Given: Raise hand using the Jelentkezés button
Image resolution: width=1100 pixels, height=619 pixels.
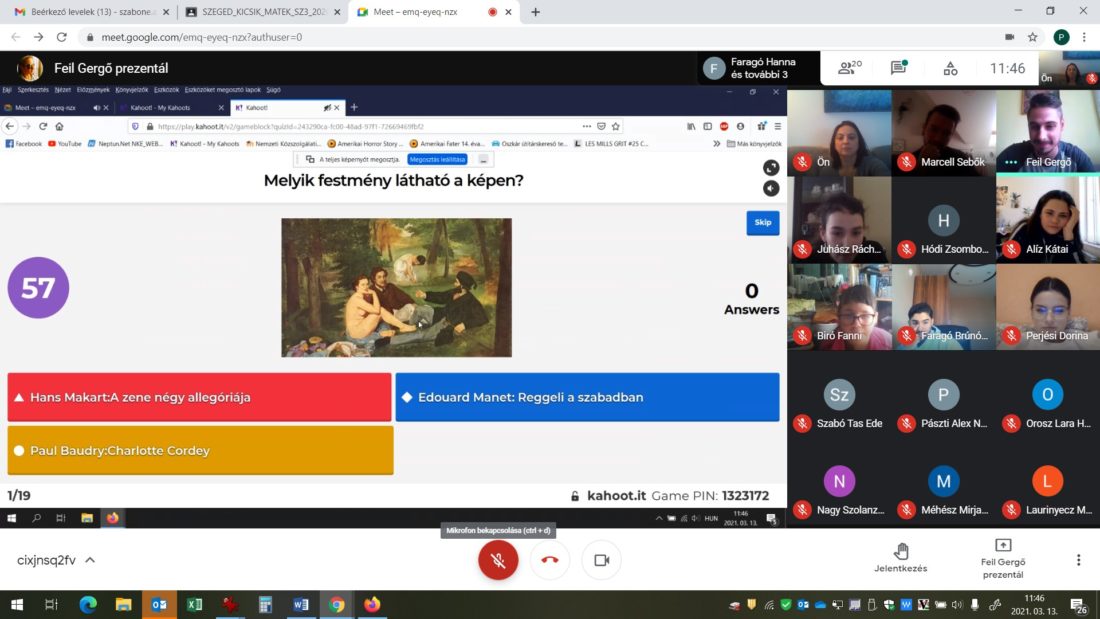Looking at the screenshot, I should pos(901,558).
